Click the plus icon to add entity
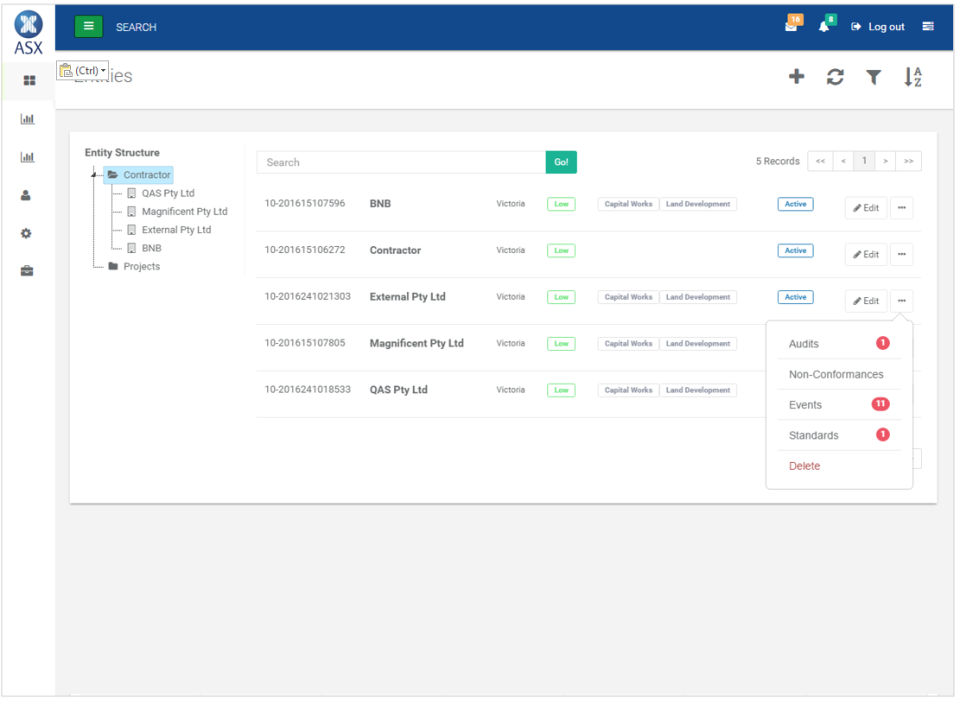 tap(797, 77)
